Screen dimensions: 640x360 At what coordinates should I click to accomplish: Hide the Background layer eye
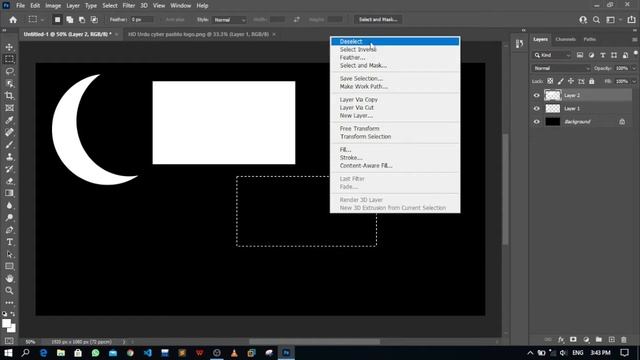[x=537, y=122]
